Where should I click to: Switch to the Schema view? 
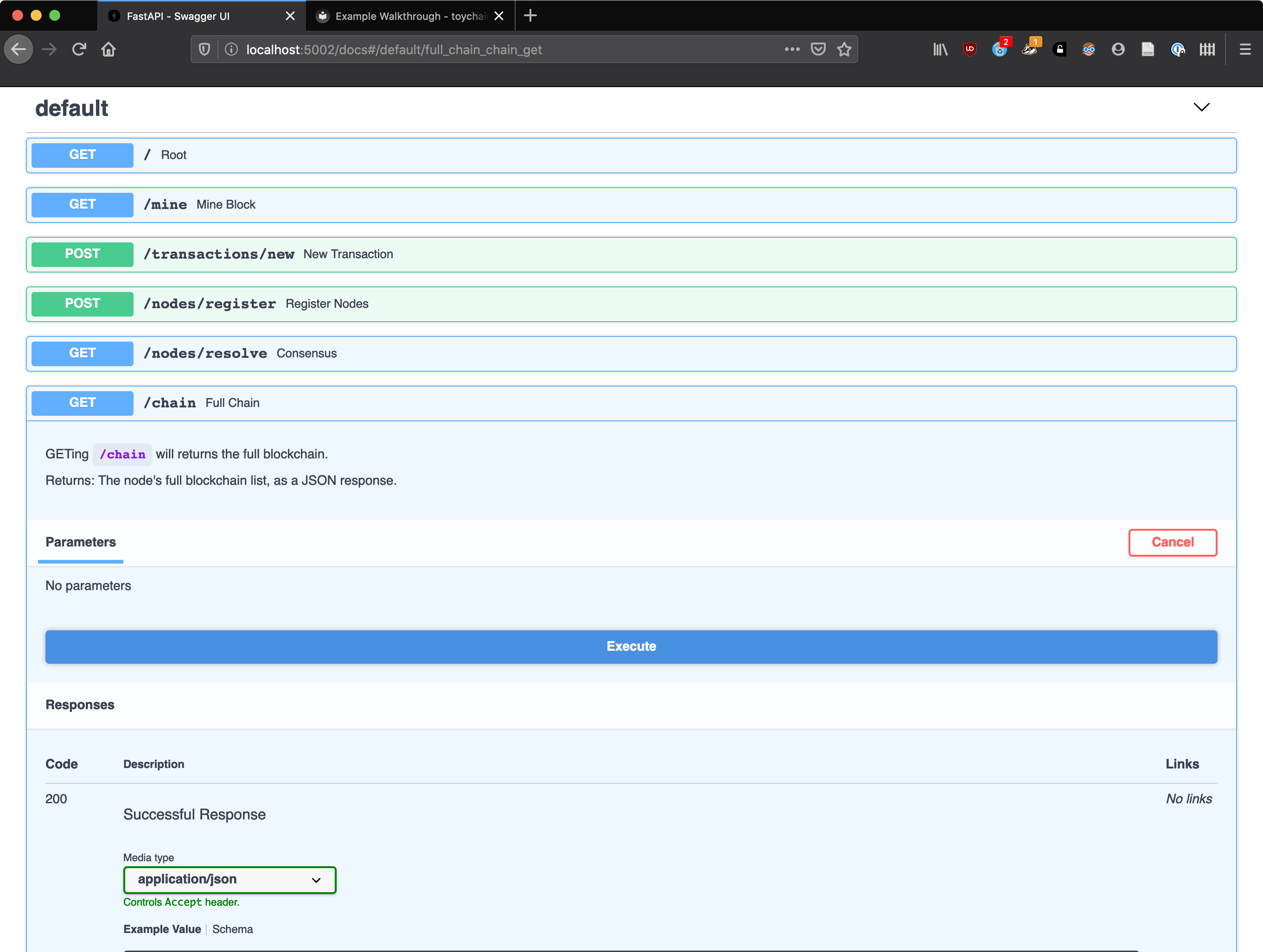tap(232, 929)
